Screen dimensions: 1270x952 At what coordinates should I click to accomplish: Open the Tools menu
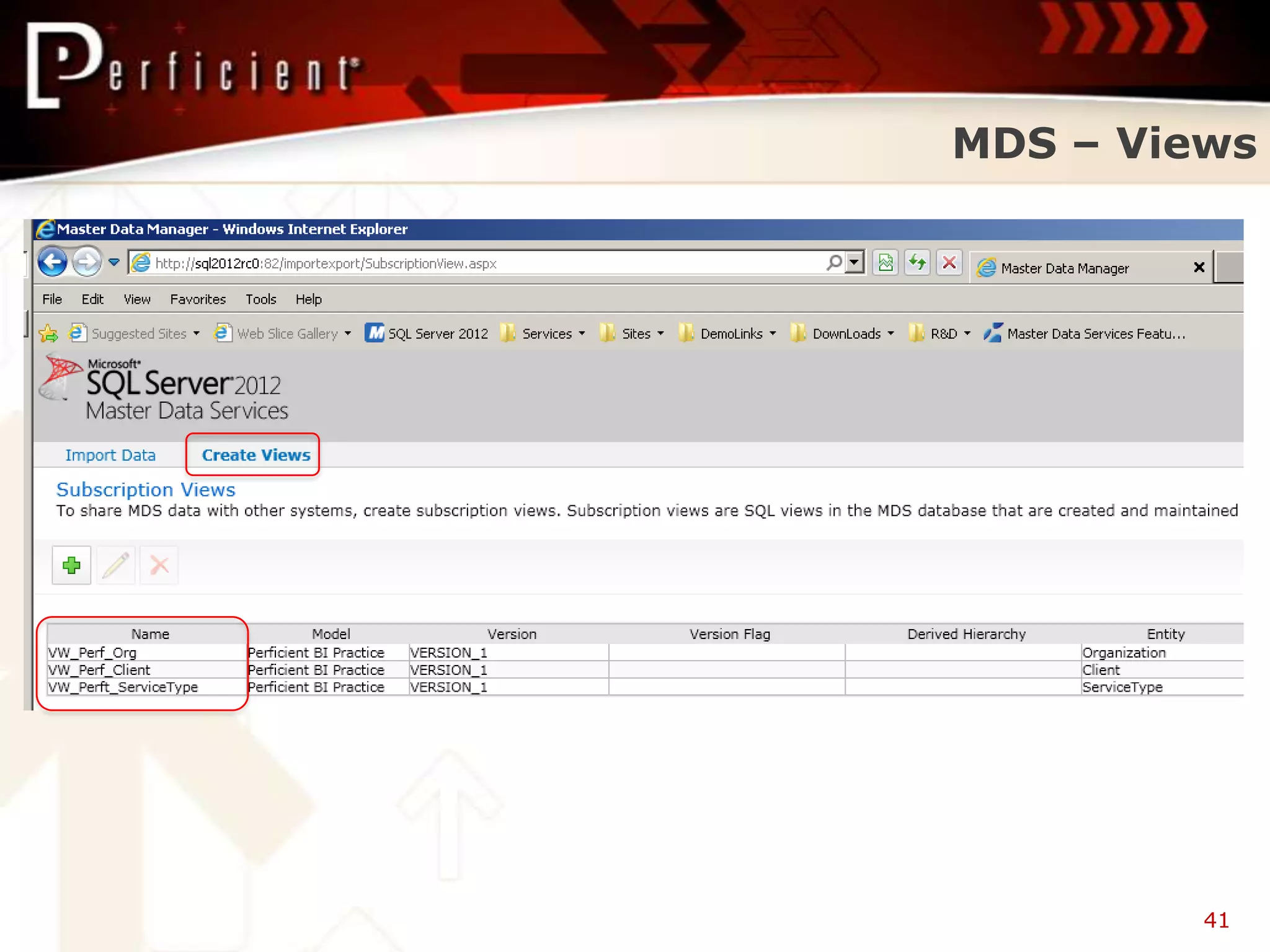[x=260, y=299]
